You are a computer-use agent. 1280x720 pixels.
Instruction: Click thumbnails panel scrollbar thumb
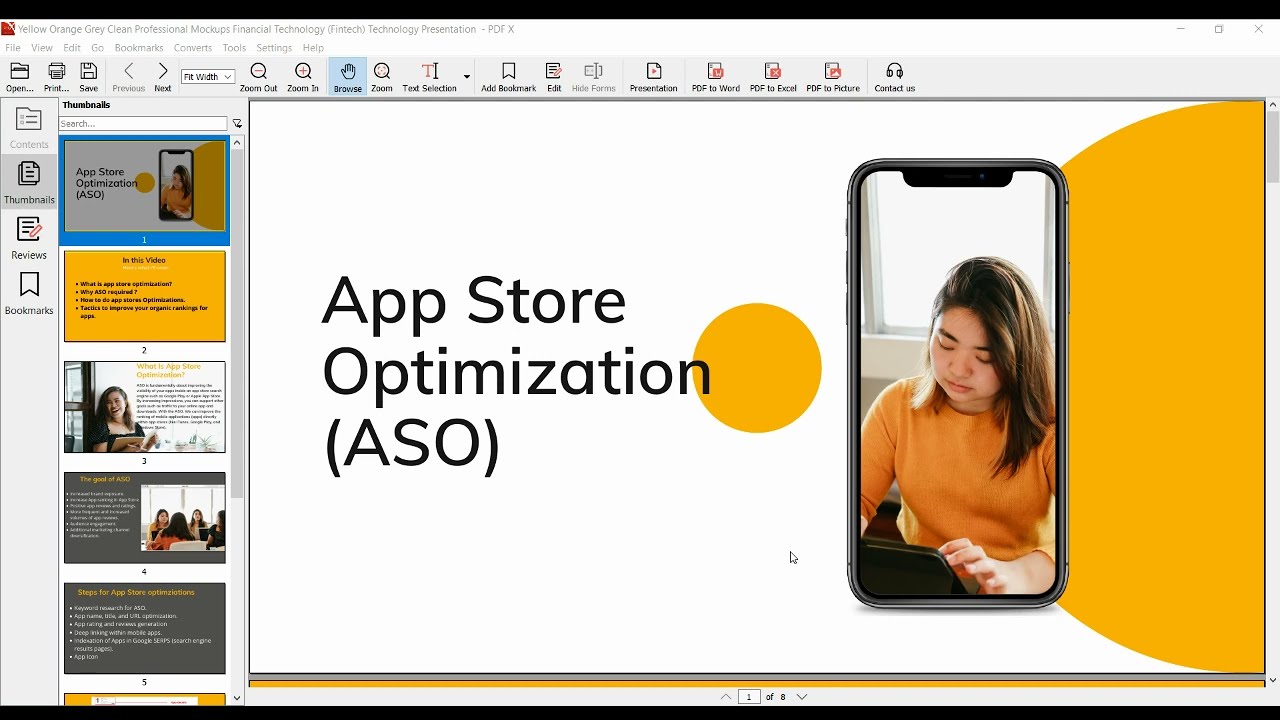(237, 324)
